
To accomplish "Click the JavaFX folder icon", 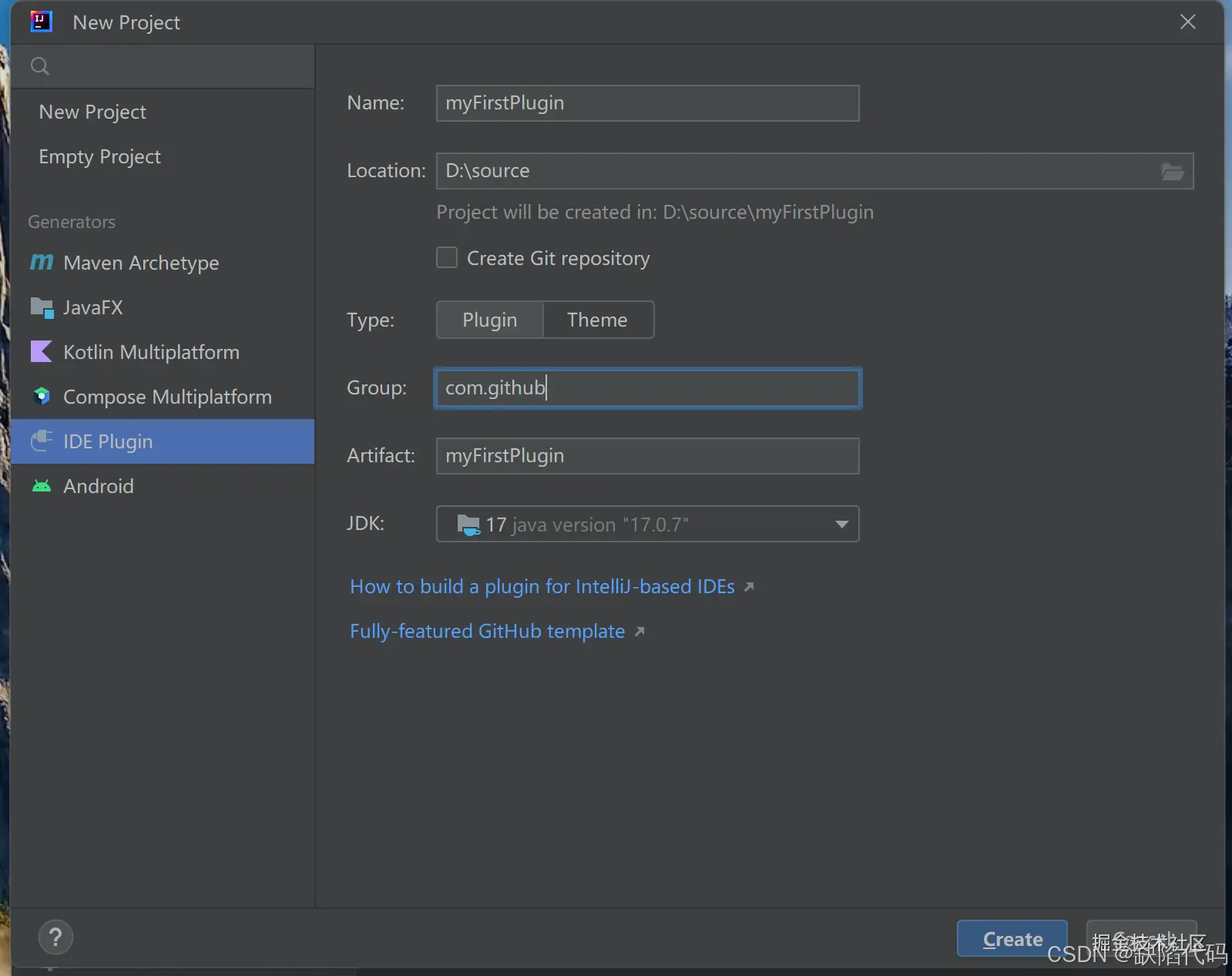I will pyautogui.click(x=42, y=307).
